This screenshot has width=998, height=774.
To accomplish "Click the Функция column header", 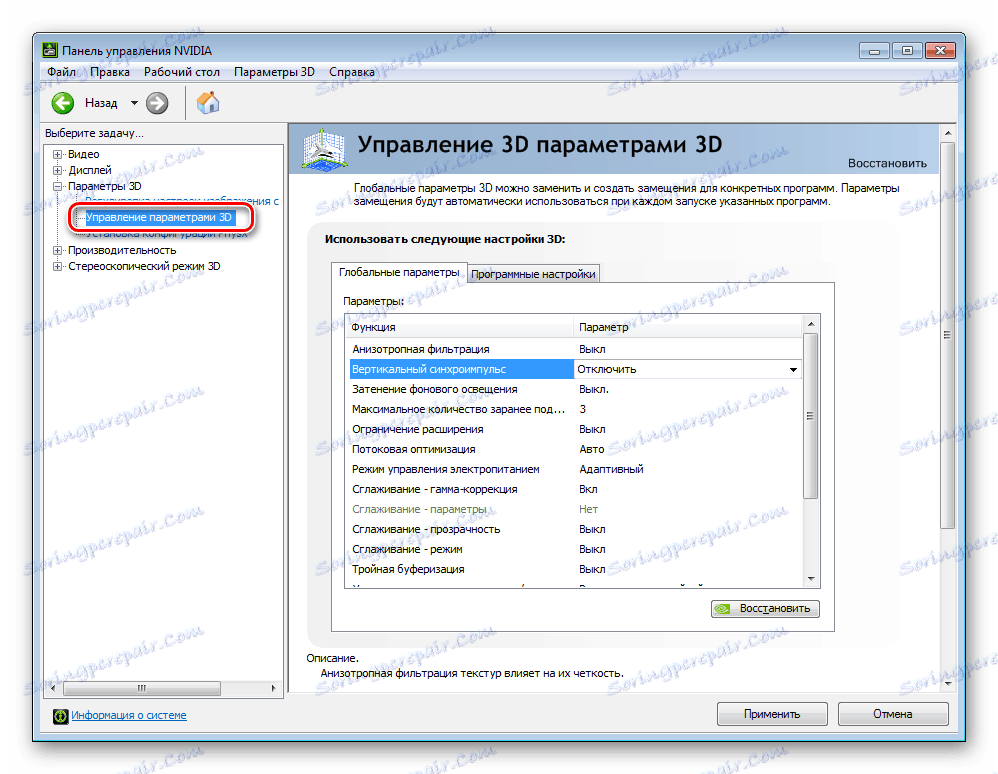I will (x=460, y=327).
